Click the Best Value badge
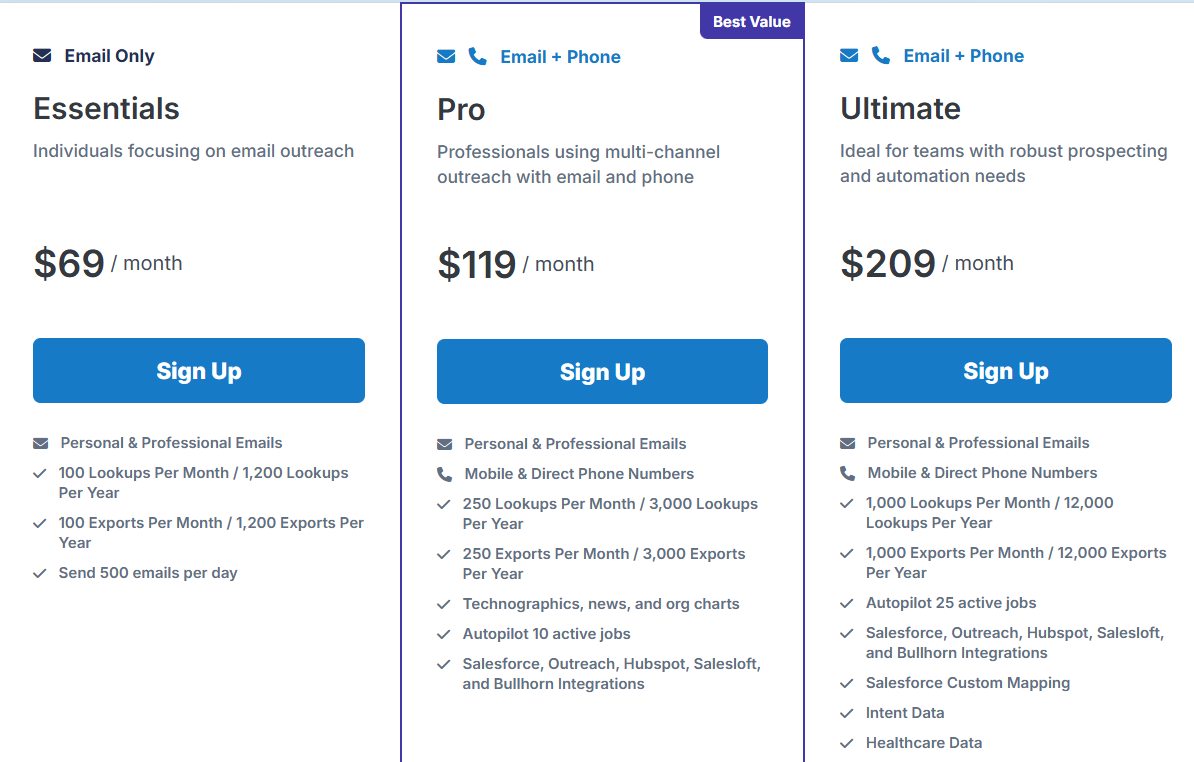This screenshot has width=1194, height=762. pyautogui.click(x=751, y=20)
